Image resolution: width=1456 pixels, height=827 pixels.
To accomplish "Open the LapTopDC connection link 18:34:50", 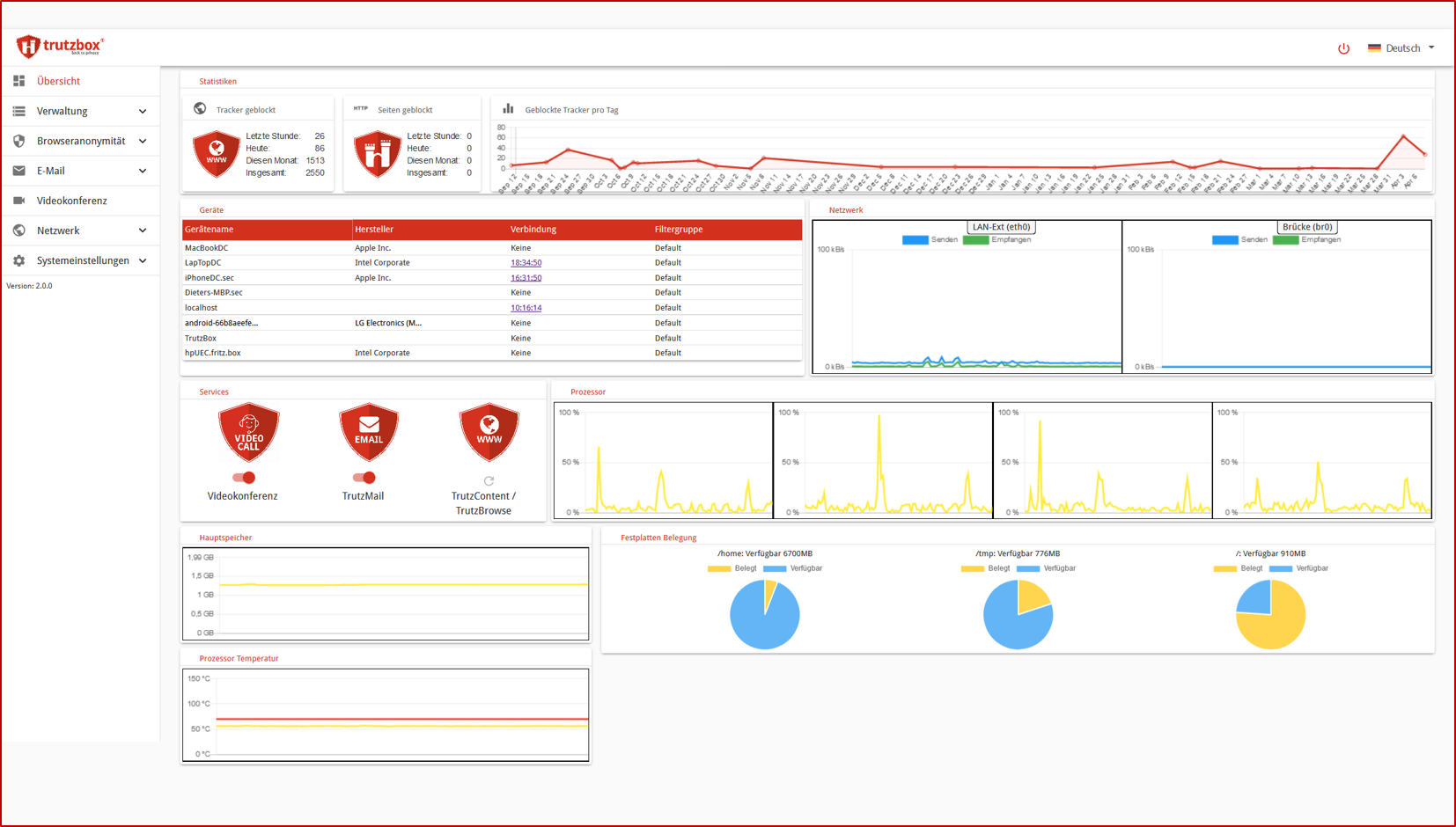I will 526,263.
